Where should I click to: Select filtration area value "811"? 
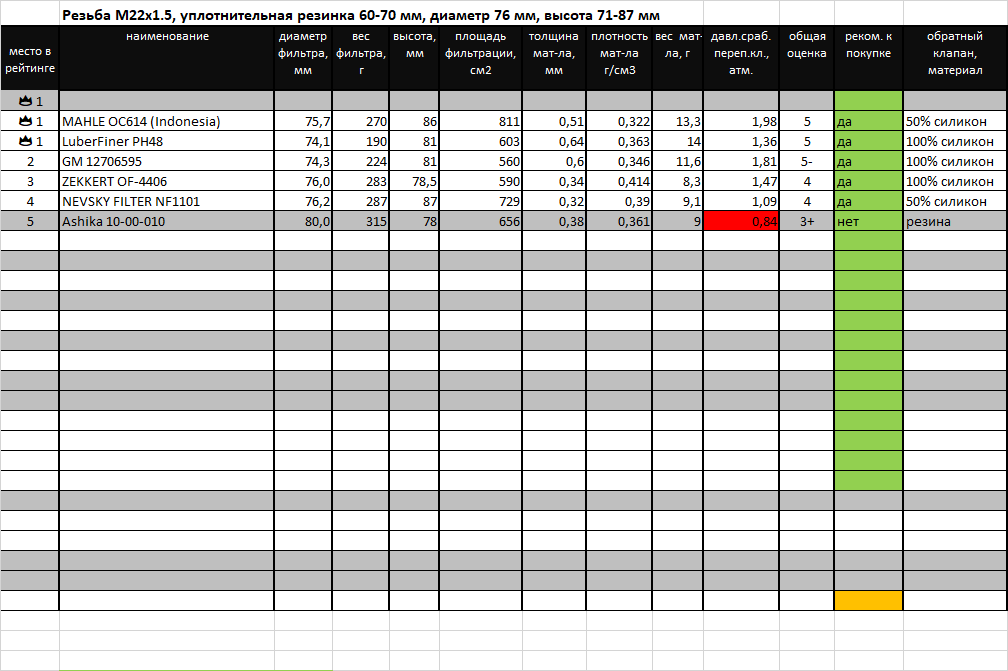[480, 121]
